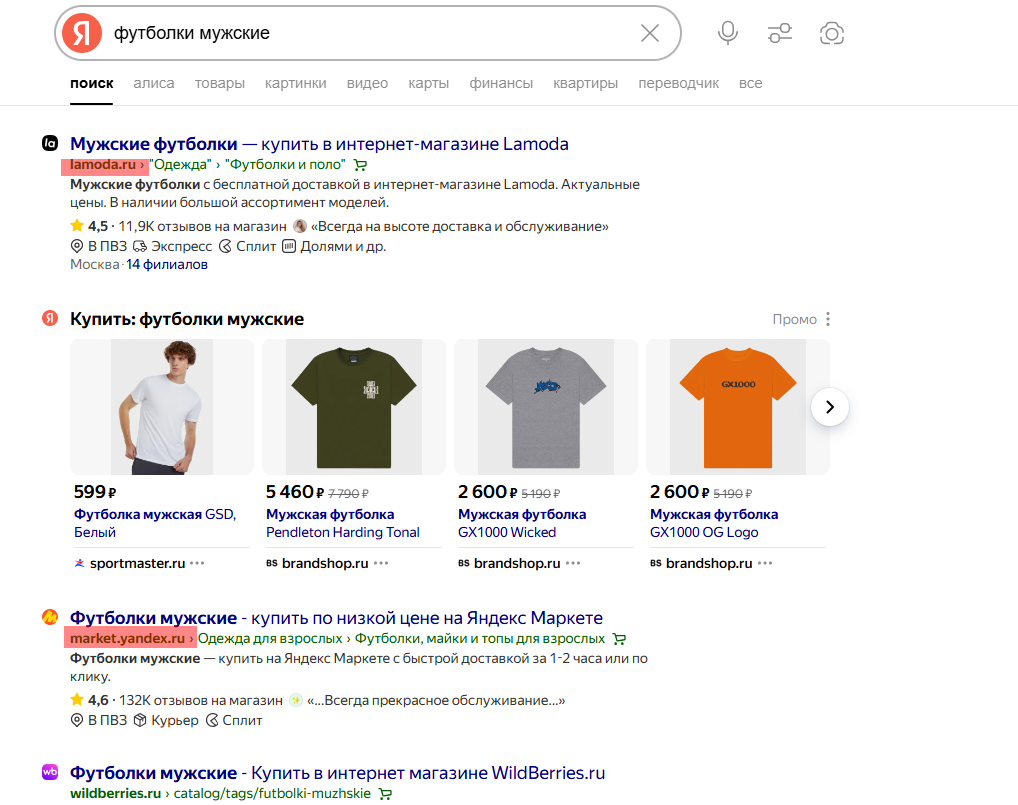This screenshot has width=1018, height=805.
Task: Click brandshop.ru under Pendleton Harding Tonal
Action: 325,564
